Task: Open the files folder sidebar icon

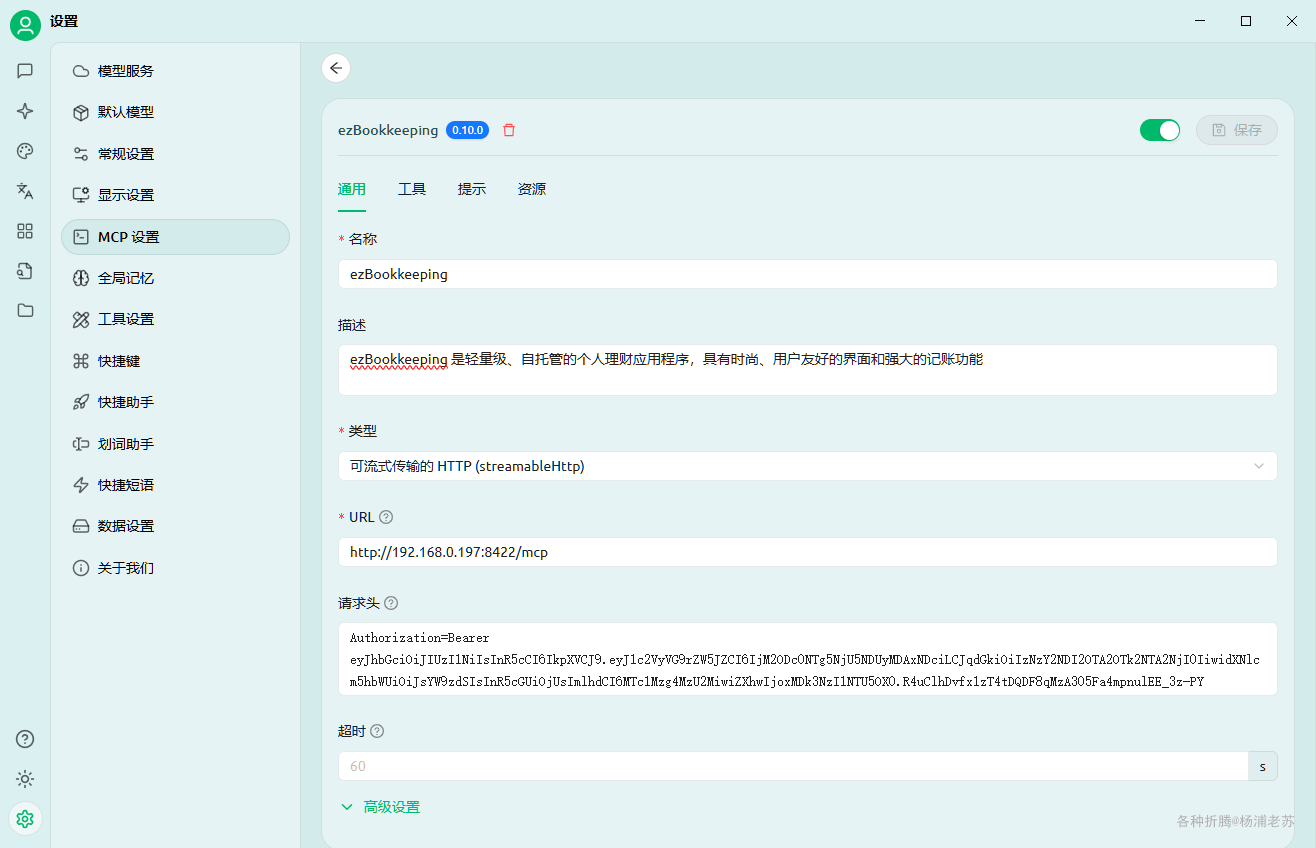Action: click(x=25, y=310)
